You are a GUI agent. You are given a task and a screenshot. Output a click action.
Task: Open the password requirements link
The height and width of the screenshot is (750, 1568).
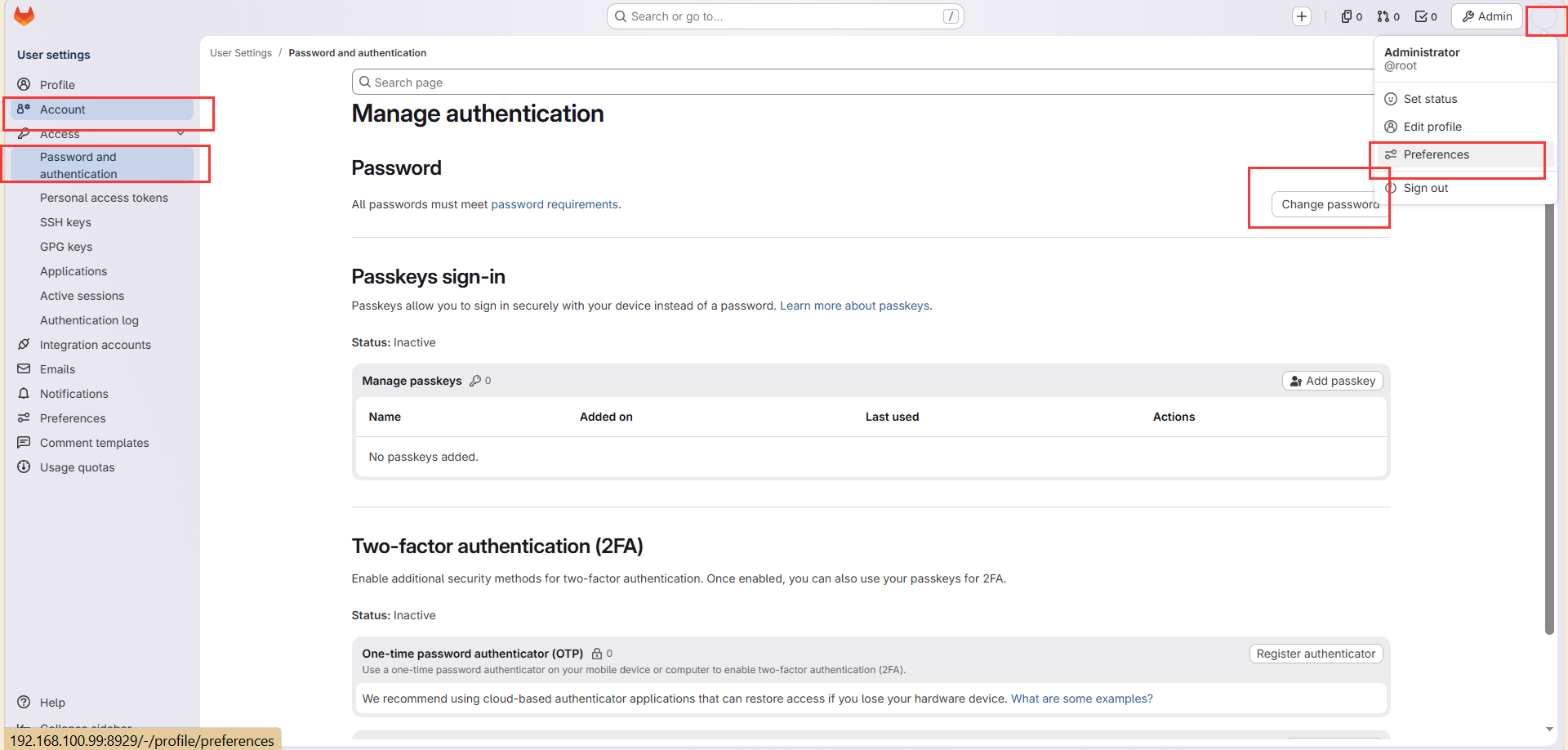click(x=554, y=204)
